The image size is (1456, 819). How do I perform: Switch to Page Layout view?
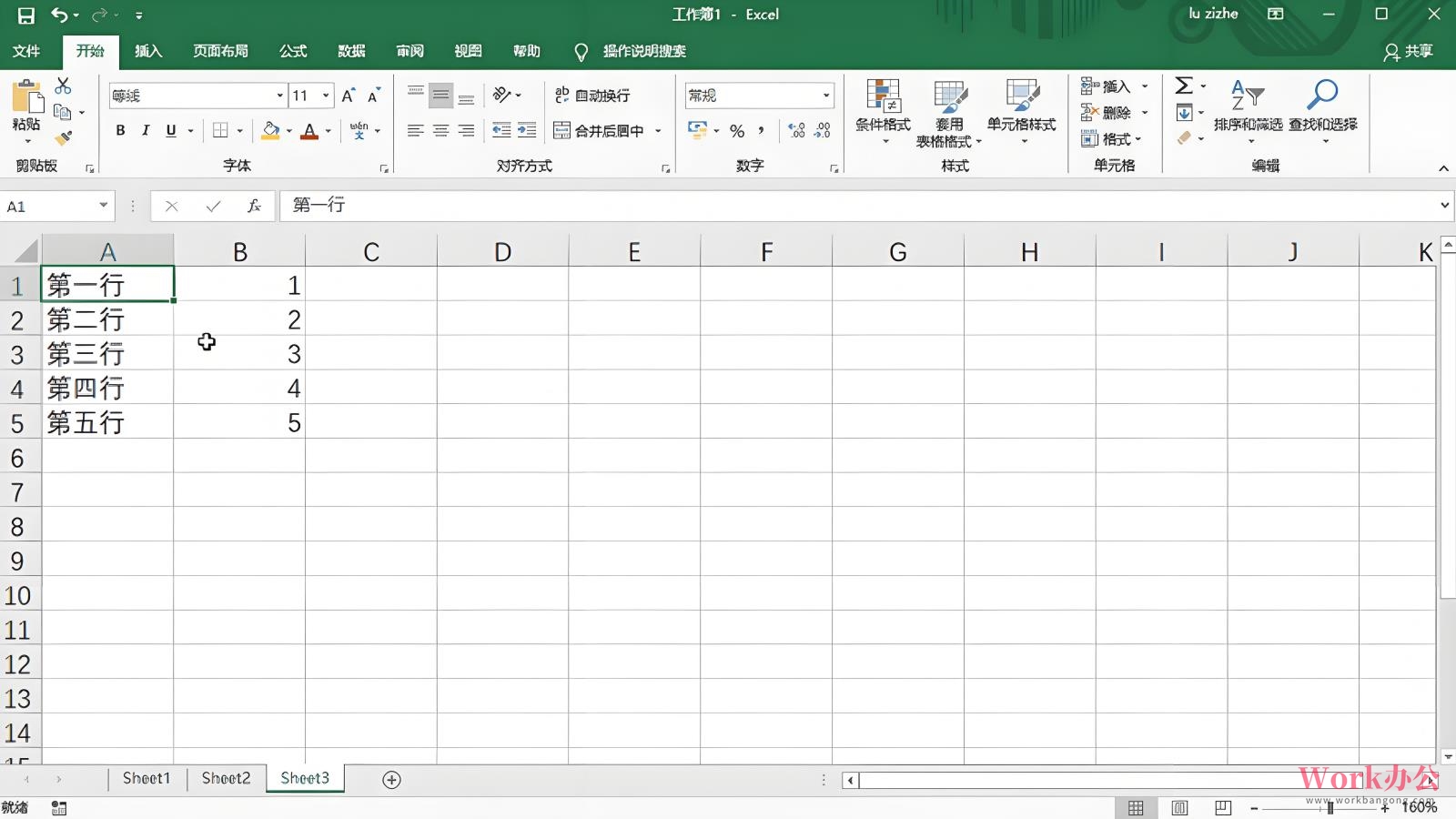[x=1179, y=808]
